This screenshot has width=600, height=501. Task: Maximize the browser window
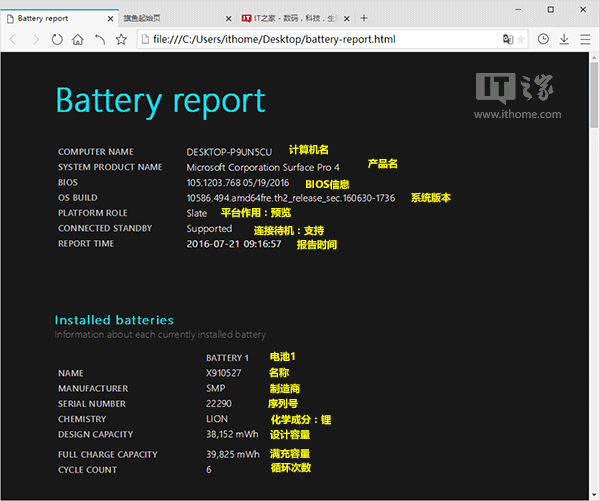point(551,10)
